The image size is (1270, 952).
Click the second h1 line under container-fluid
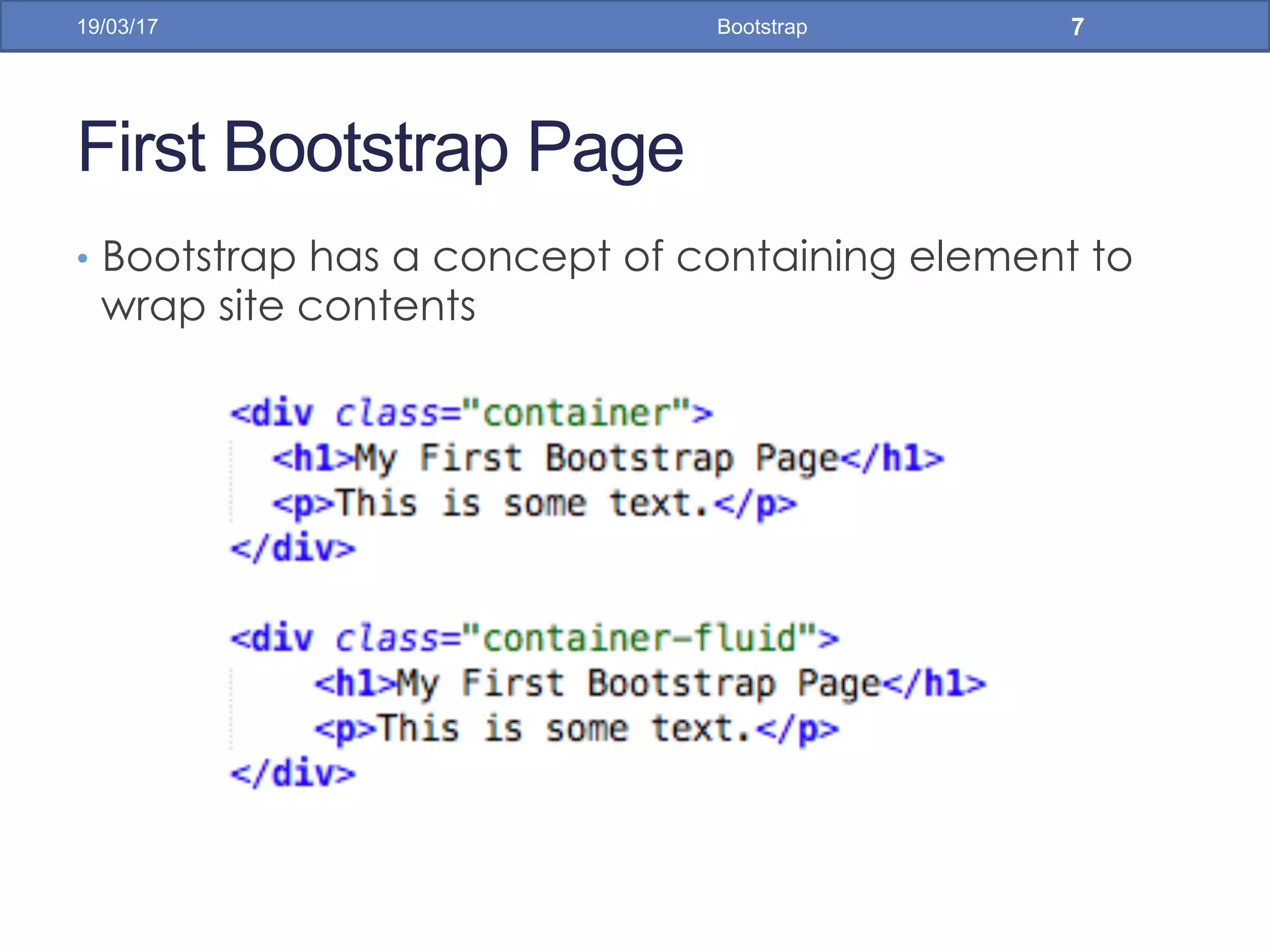[651, 684]
